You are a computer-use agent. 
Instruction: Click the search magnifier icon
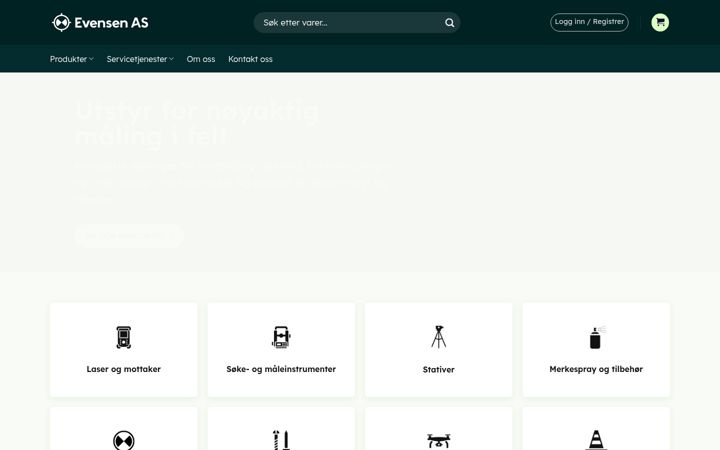pos(450,22)
